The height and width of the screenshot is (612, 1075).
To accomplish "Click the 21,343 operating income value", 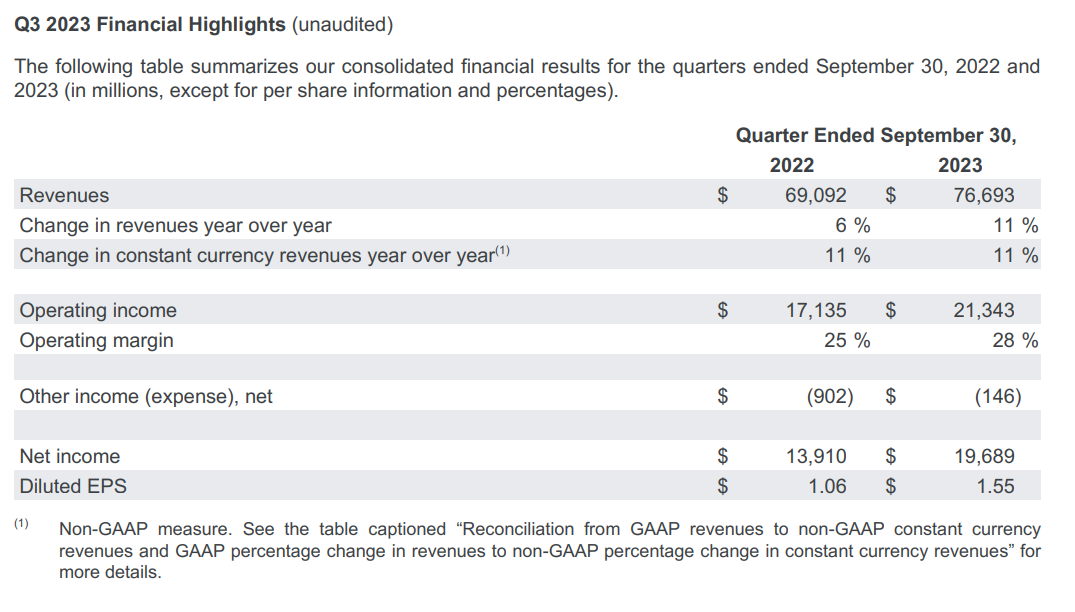I will coord(983,310).
